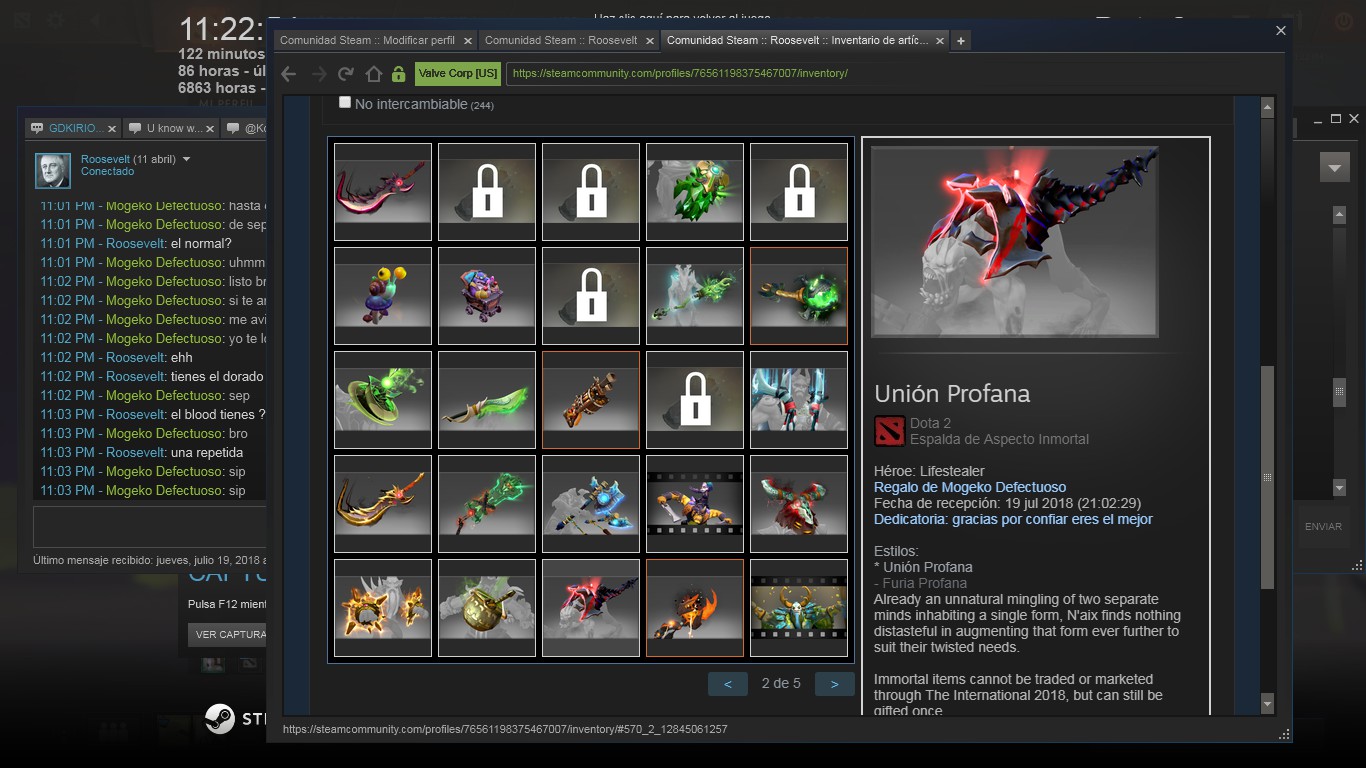
Task: Select the treasure chest inventory item
Action: point(487,296)
